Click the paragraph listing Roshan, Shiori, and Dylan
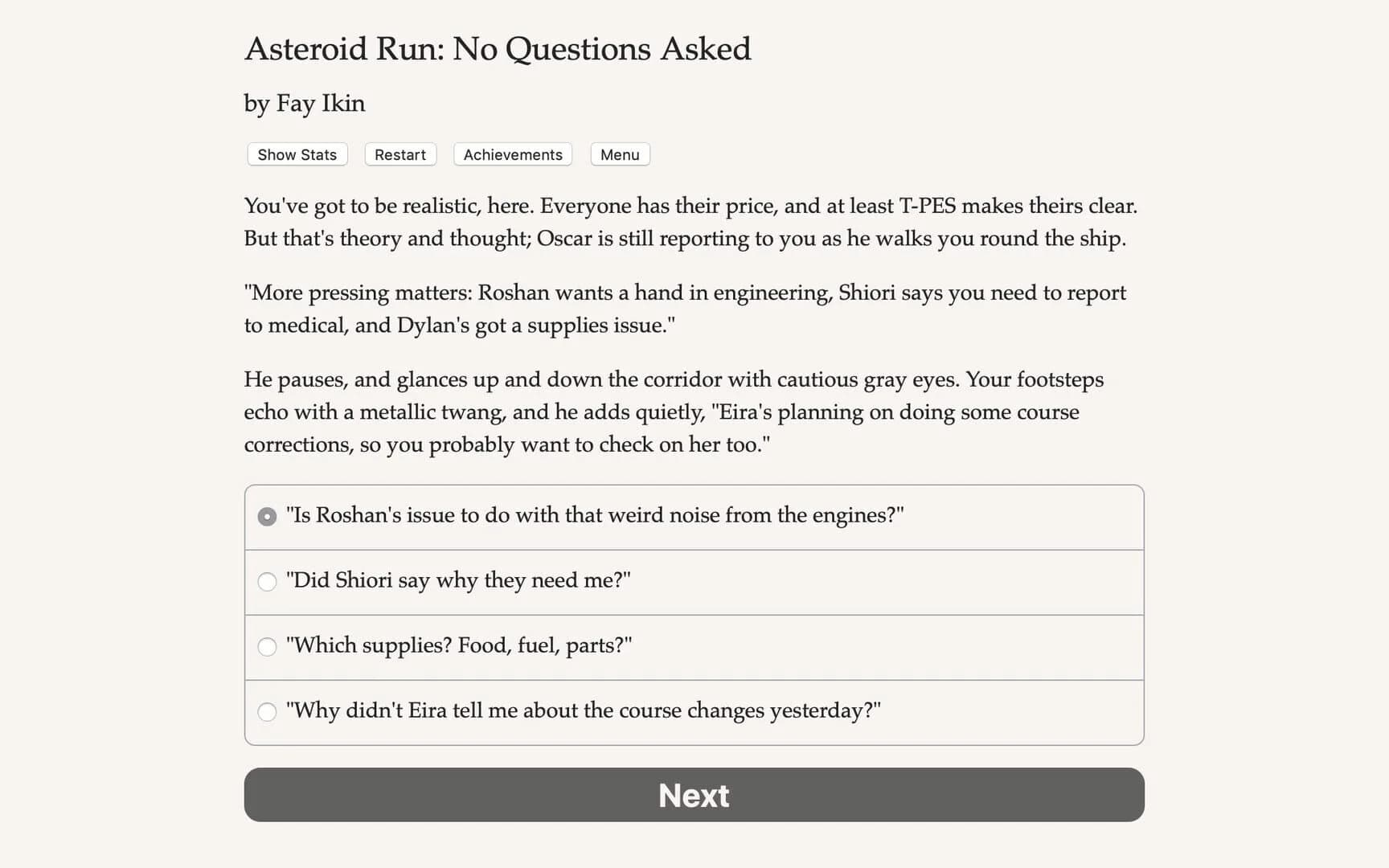This screenshot has width=1389, height=868. 684,309
